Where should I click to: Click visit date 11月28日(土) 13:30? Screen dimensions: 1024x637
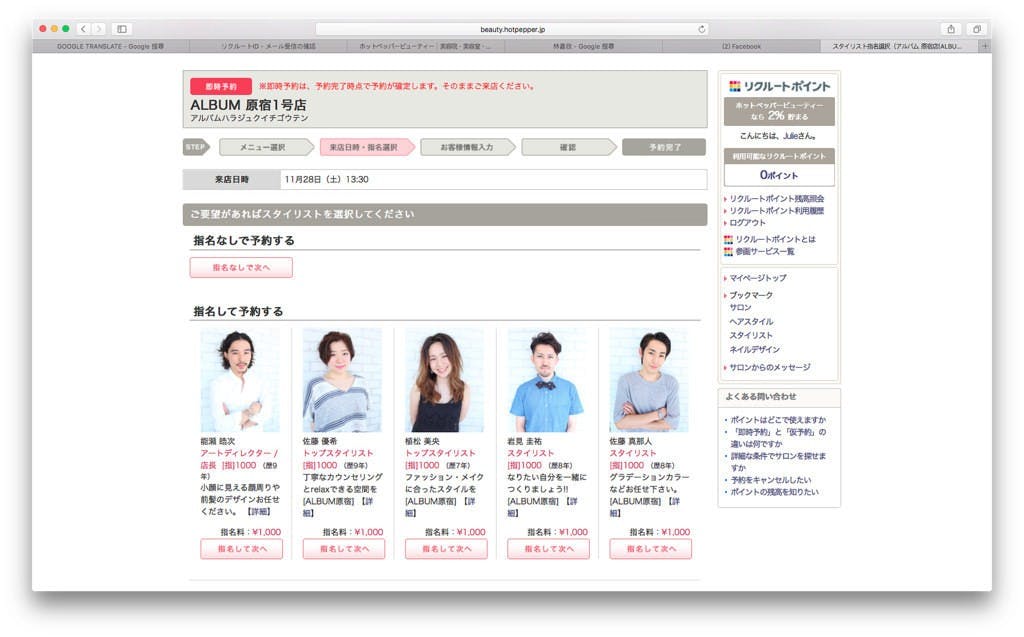click(327, 179)
